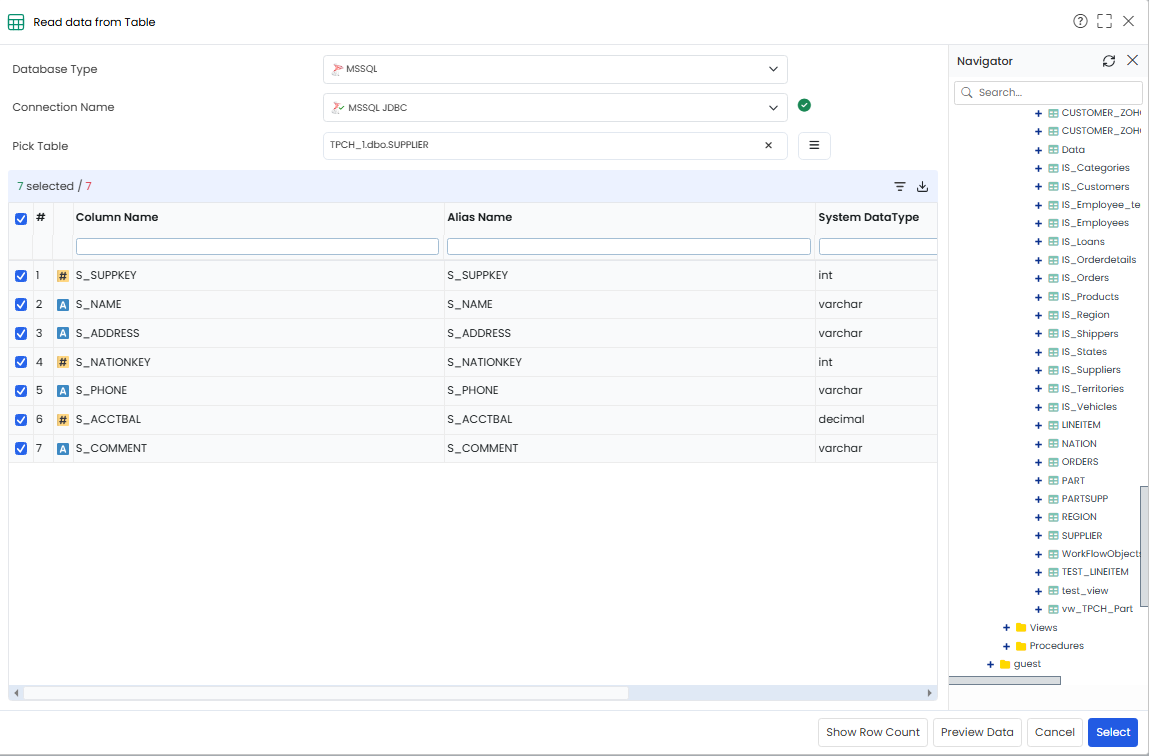Click the text type icon for S_COMMENT
Screen dimensions: 1149x756
pos(63,448)
